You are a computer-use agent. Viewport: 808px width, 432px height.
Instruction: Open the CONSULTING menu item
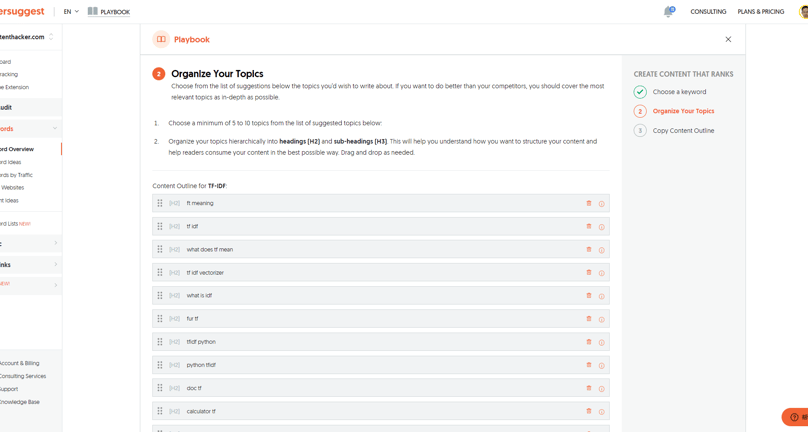[708, 11]
